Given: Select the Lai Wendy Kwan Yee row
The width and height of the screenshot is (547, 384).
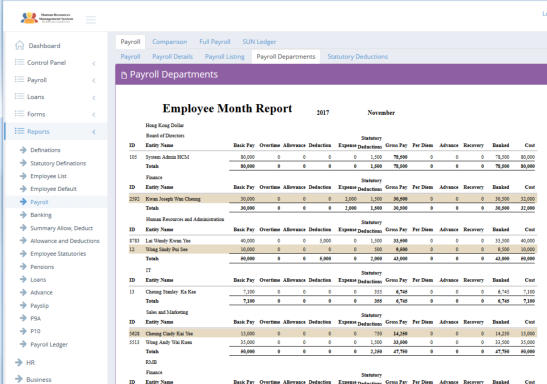Looking at the screenshot, I should pos(332,241).
